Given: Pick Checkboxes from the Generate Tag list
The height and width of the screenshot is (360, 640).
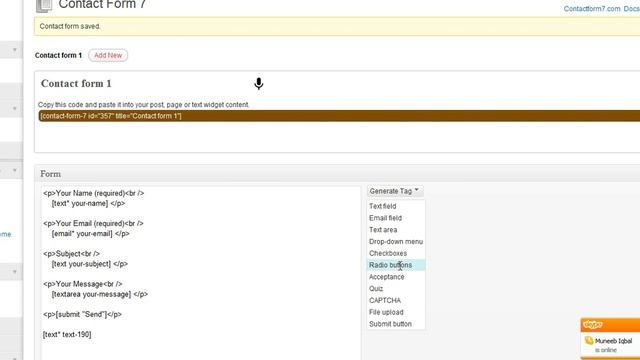Looking at the screenshot, I should click(388, 253).
